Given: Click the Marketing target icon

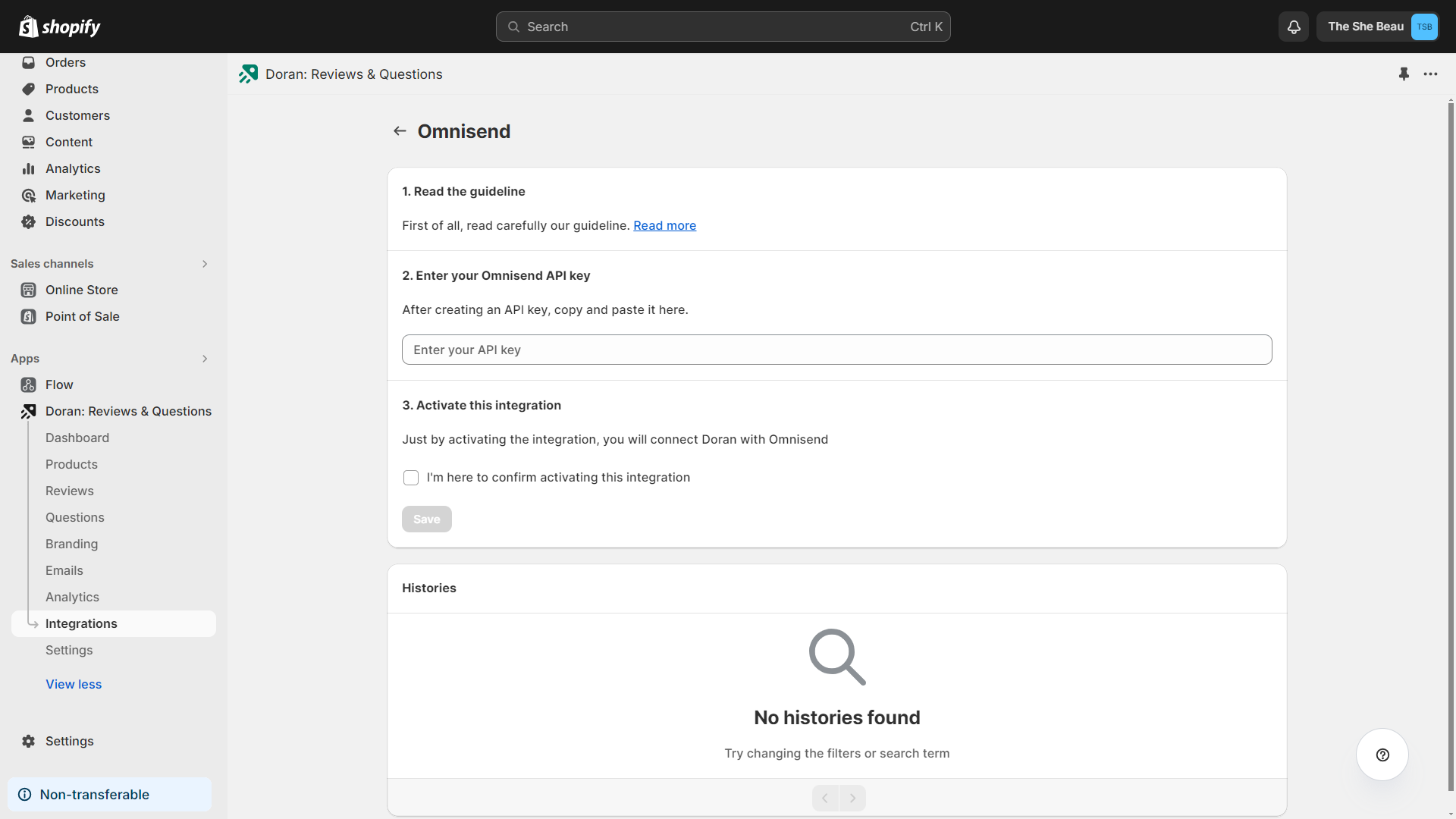Looking at the screenshot, I should tap(29, 195).
